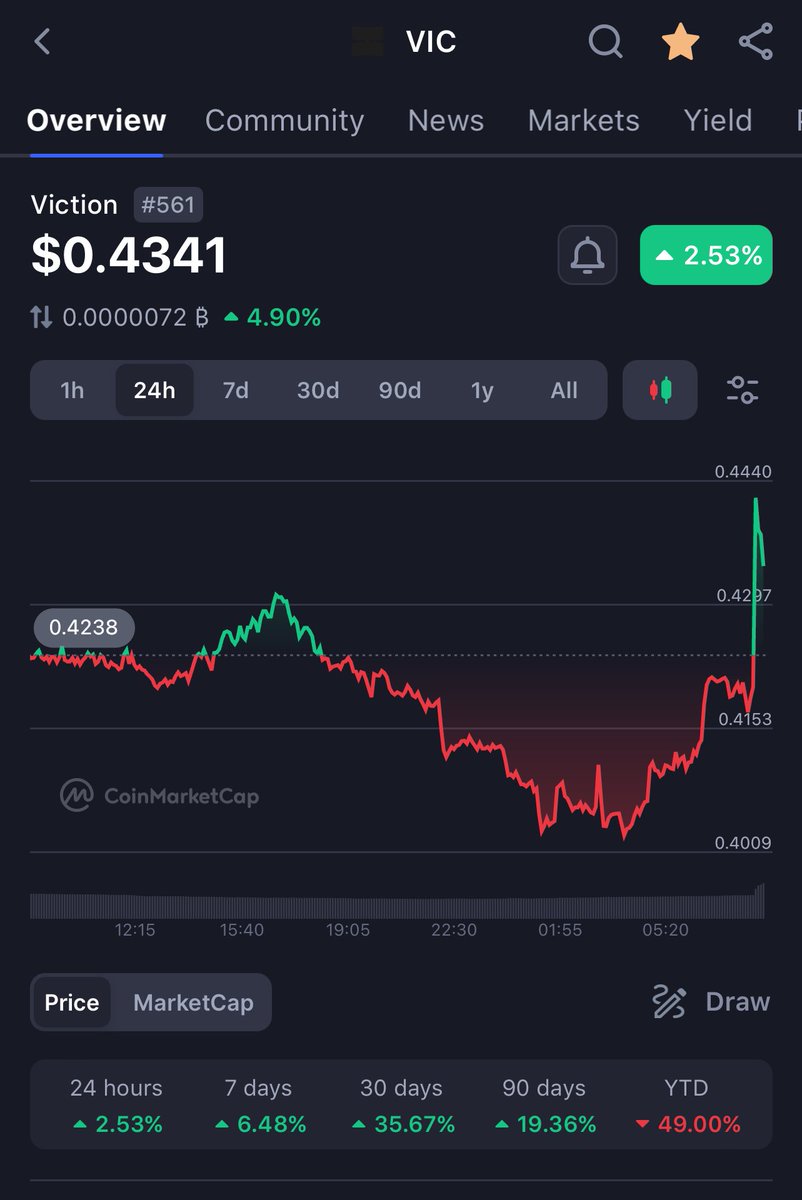Tap the 12:15 time axis label
Viewport: 802px width, 1200px height.
pos(135,930)
